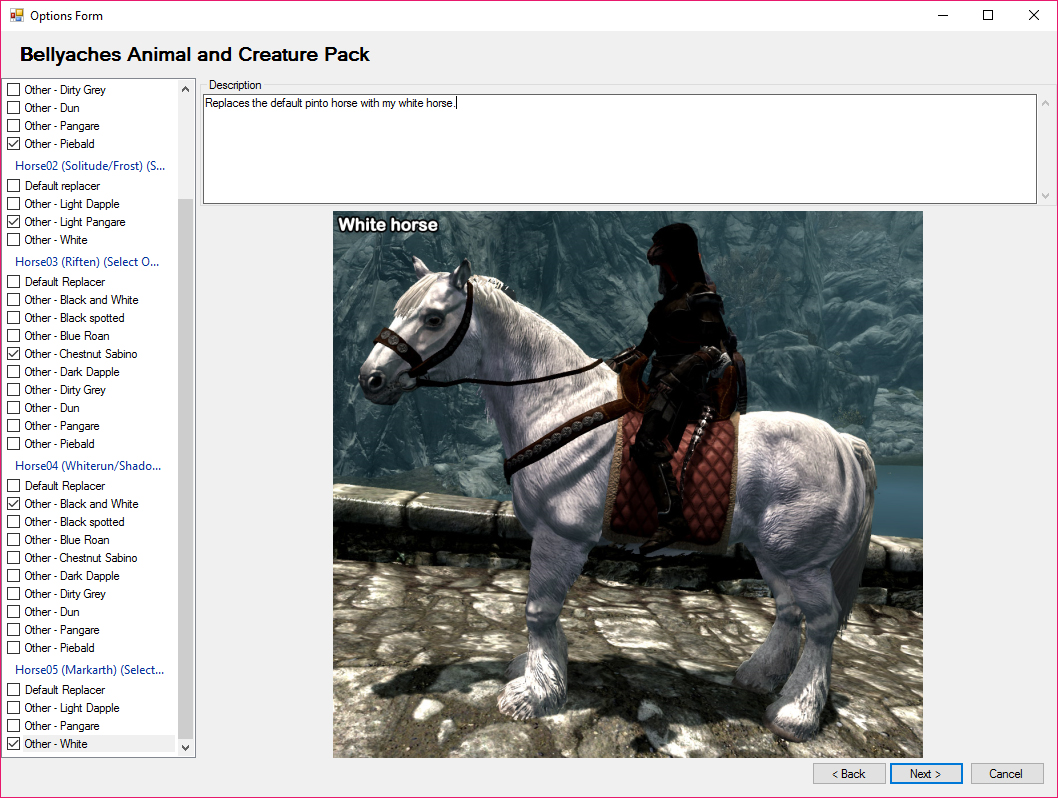The height and width of the screenshot is (798, 1058).
Task: Check 'Other - Black spotted' under Horse03
Action: click(x=13, y=318)
